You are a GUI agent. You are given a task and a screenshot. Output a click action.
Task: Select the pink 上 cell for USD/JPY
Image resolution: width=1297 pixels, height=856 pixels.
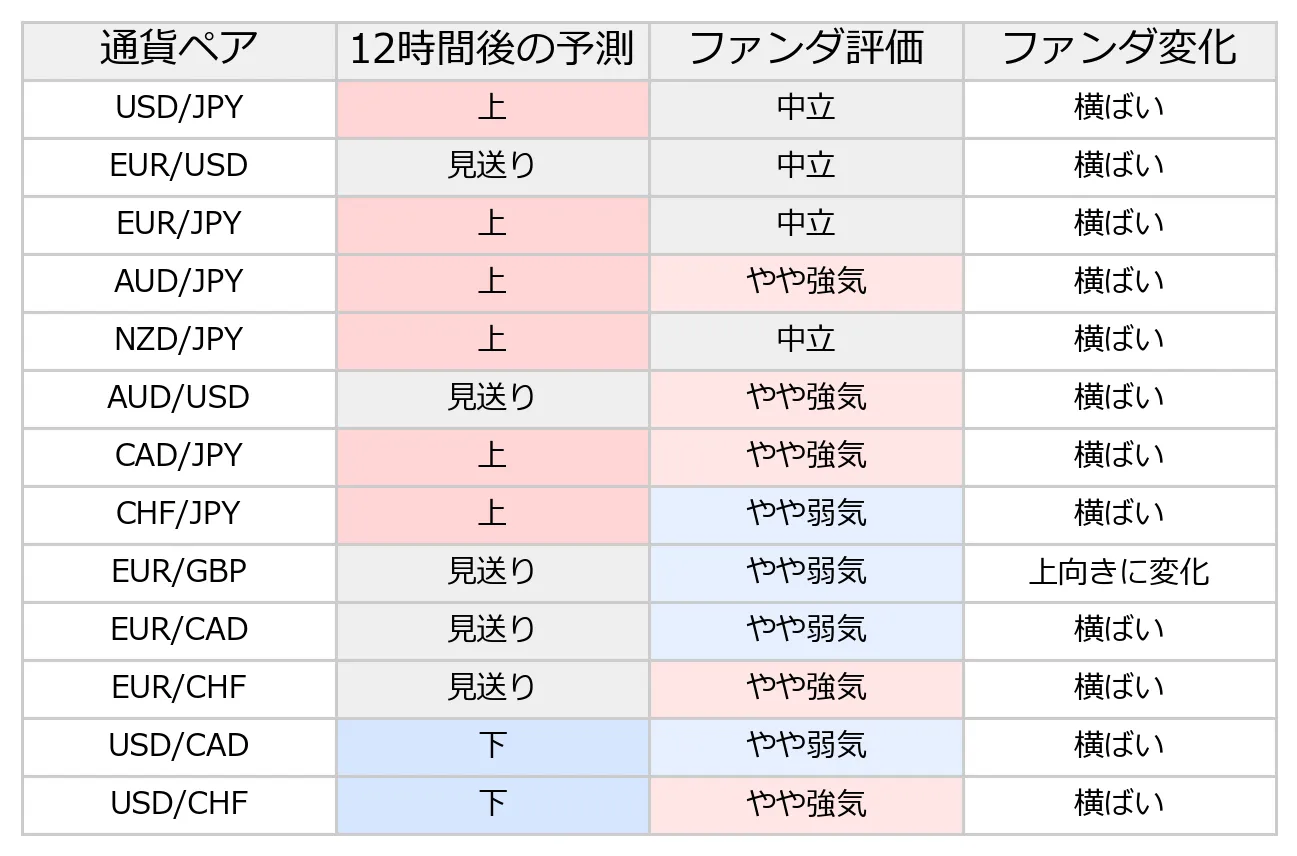[493, 108]
